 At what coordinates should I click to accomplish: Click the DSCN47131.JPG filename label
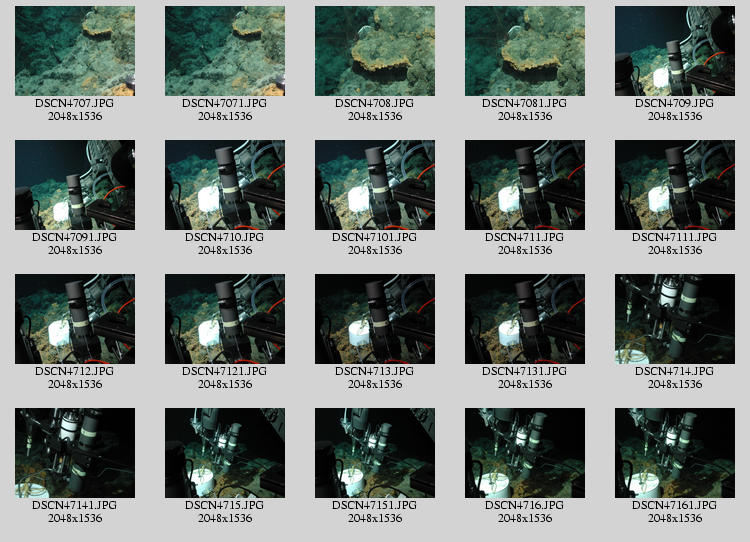tap(525, 371)
